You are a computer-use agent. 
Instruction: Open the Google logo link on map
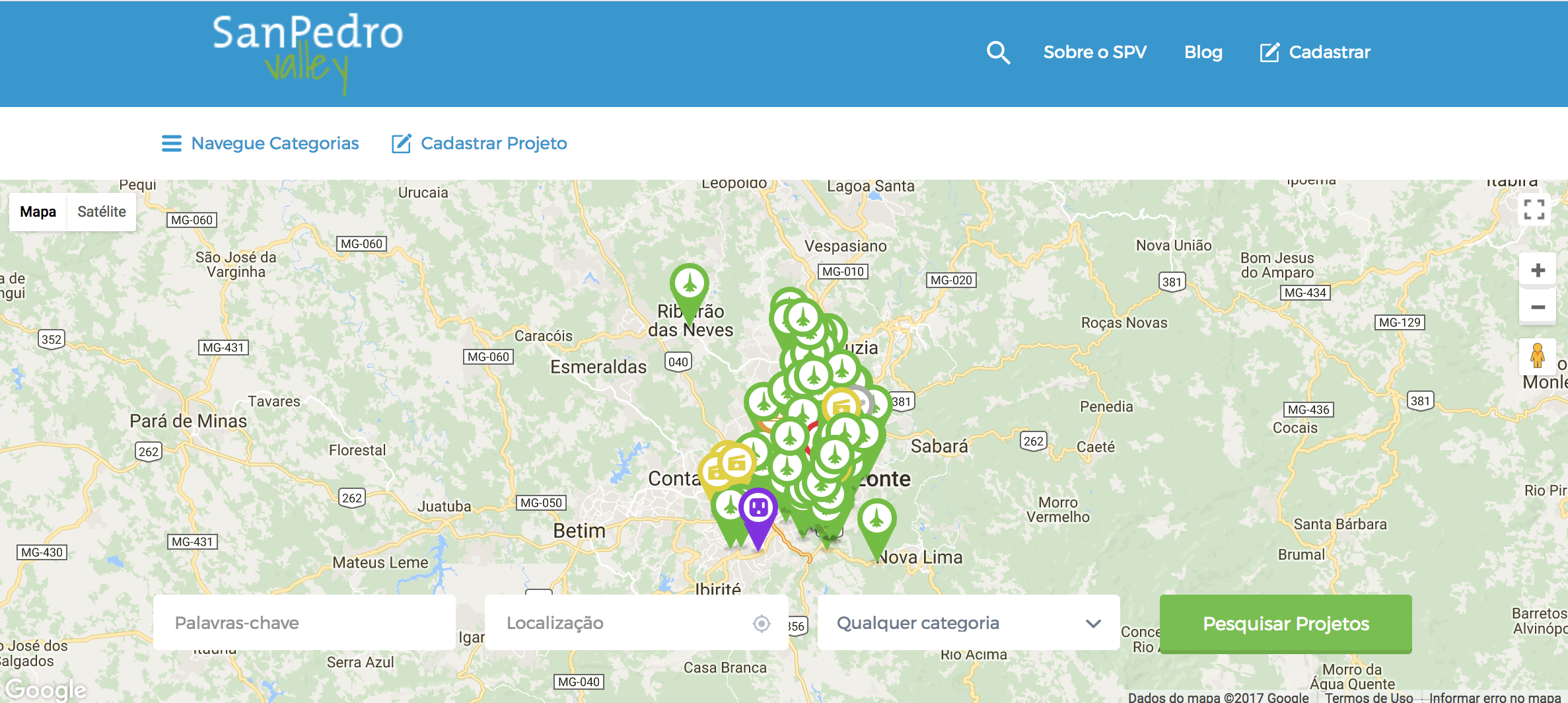pyautogui.click(x=46, y=689)
